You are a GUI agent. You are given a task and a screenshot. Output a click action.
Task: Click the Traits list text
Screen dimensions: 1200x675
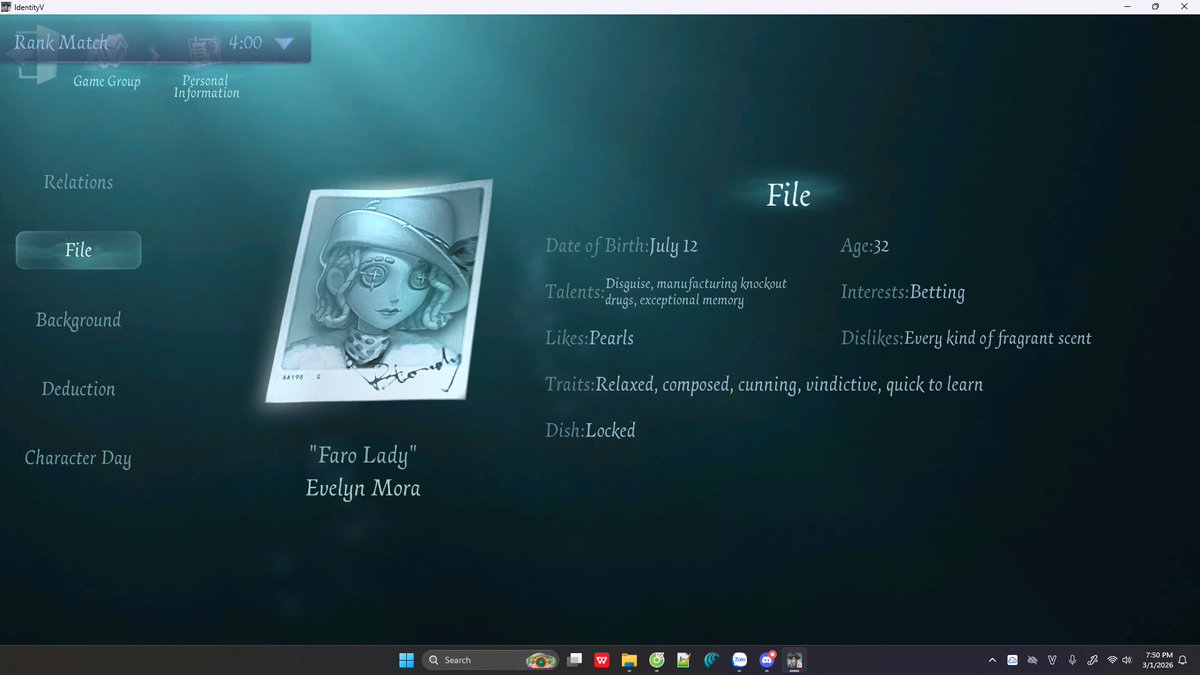coord(789,384)
